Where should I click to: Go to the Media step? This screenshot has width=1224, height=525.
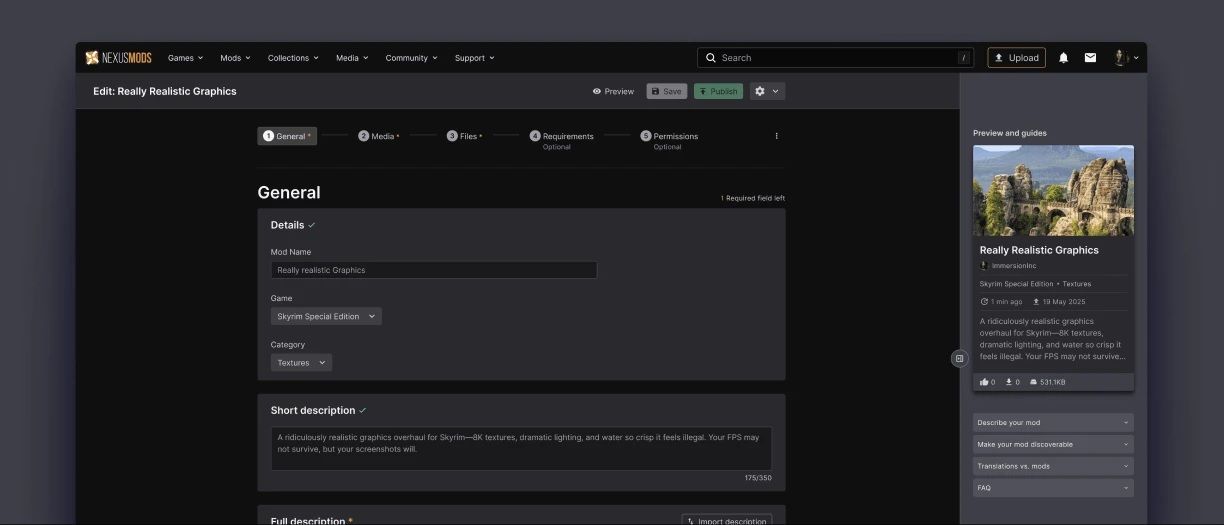click(x=378, y=136)
